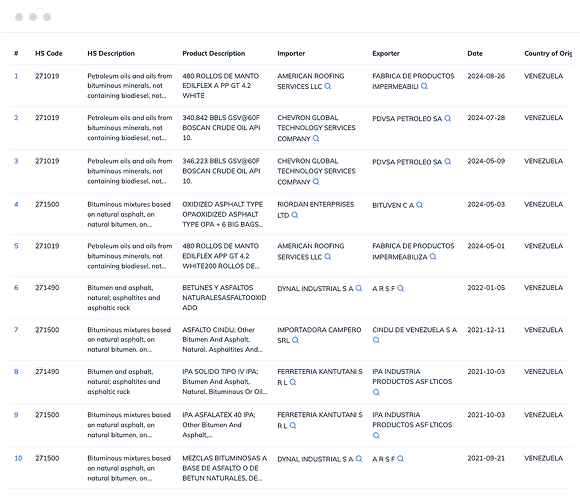
Task: Click HS code 271019 in row 1
Action: tap(47, 76)
